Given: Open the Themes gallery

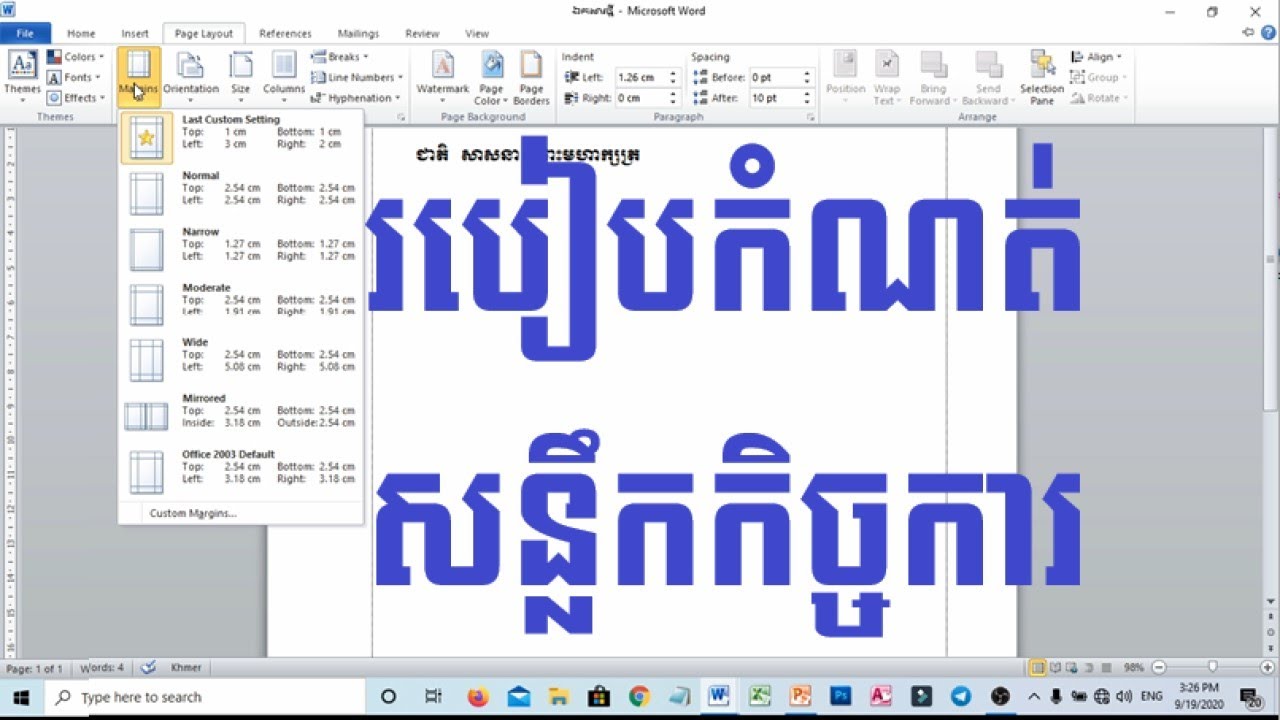Looking at the screenshot, I should (x=22, y=77).
